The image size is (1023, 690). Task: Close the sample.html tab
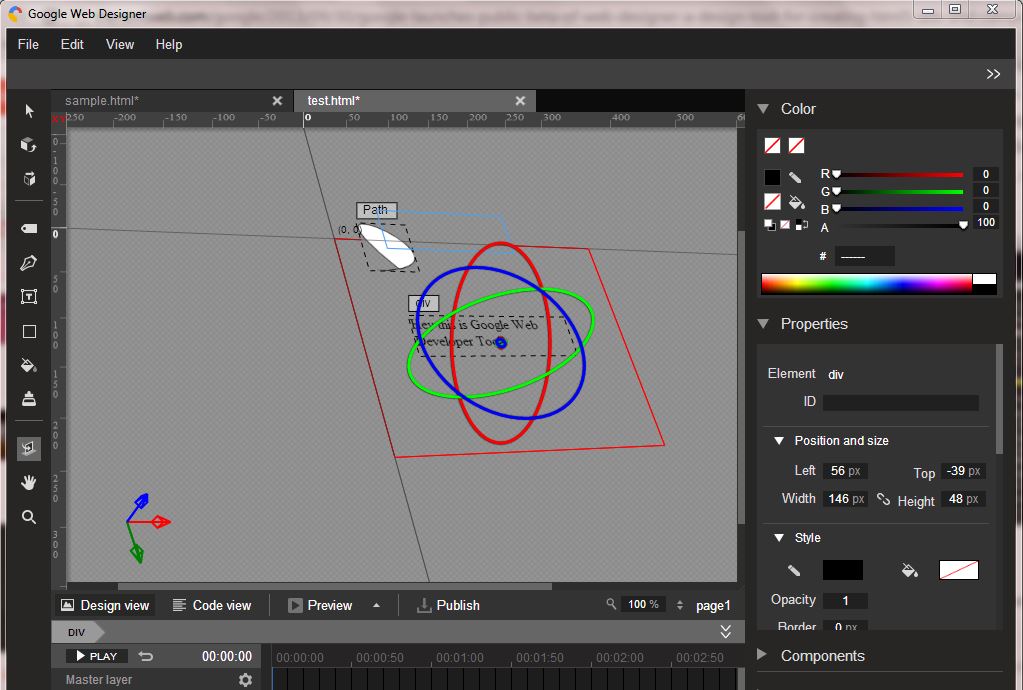[277, 100]
